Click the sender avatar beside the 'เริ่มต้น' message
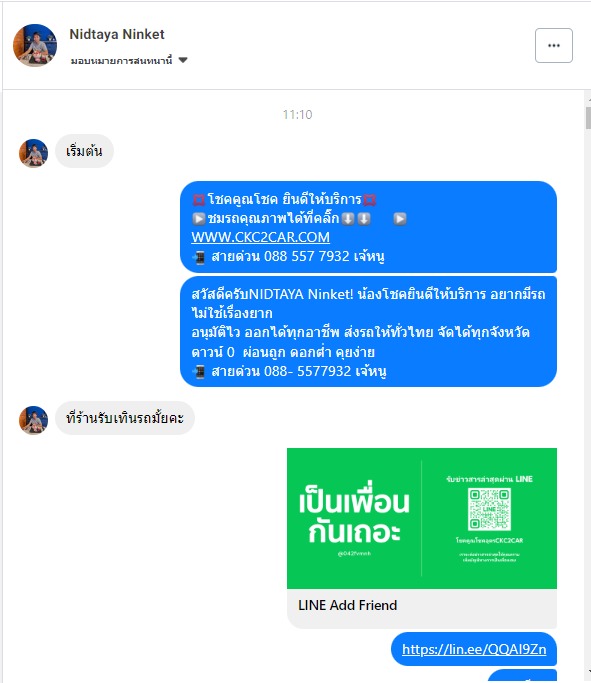Screen dimensions: 591x683 pos(34,153)
